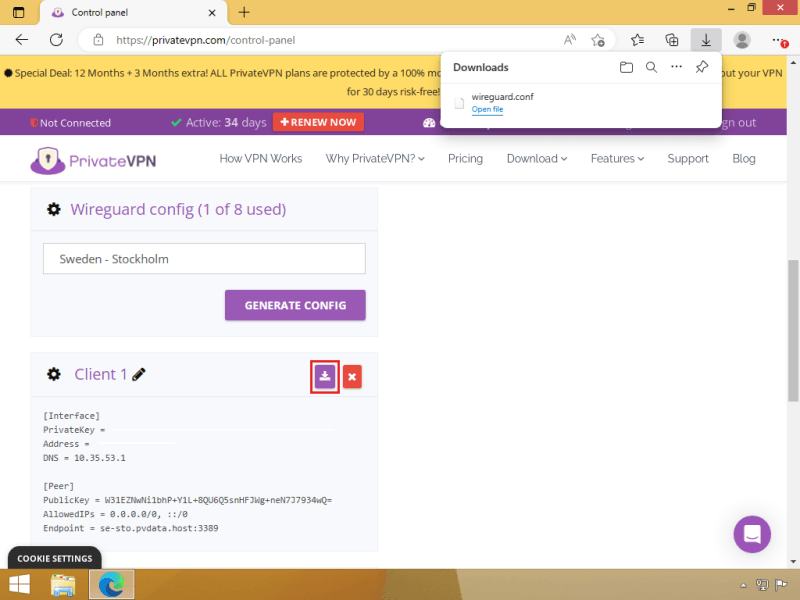
Task: Pin the Downloads panel
Action: tap(702, 67)
